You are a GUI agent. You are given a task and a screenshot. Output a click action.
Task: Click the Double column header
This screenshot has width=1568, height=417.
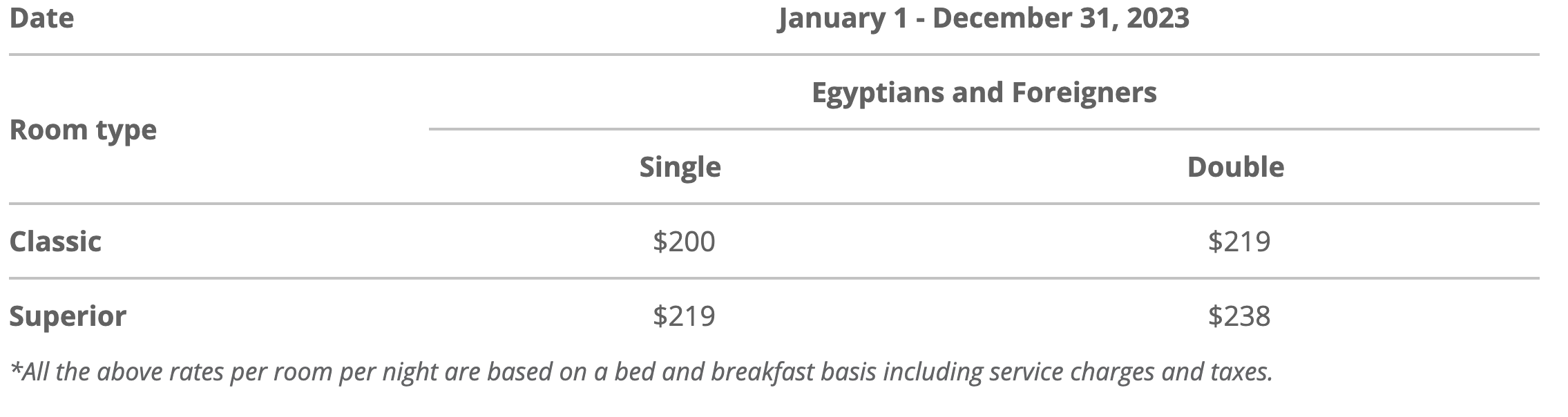(1235, 167)
